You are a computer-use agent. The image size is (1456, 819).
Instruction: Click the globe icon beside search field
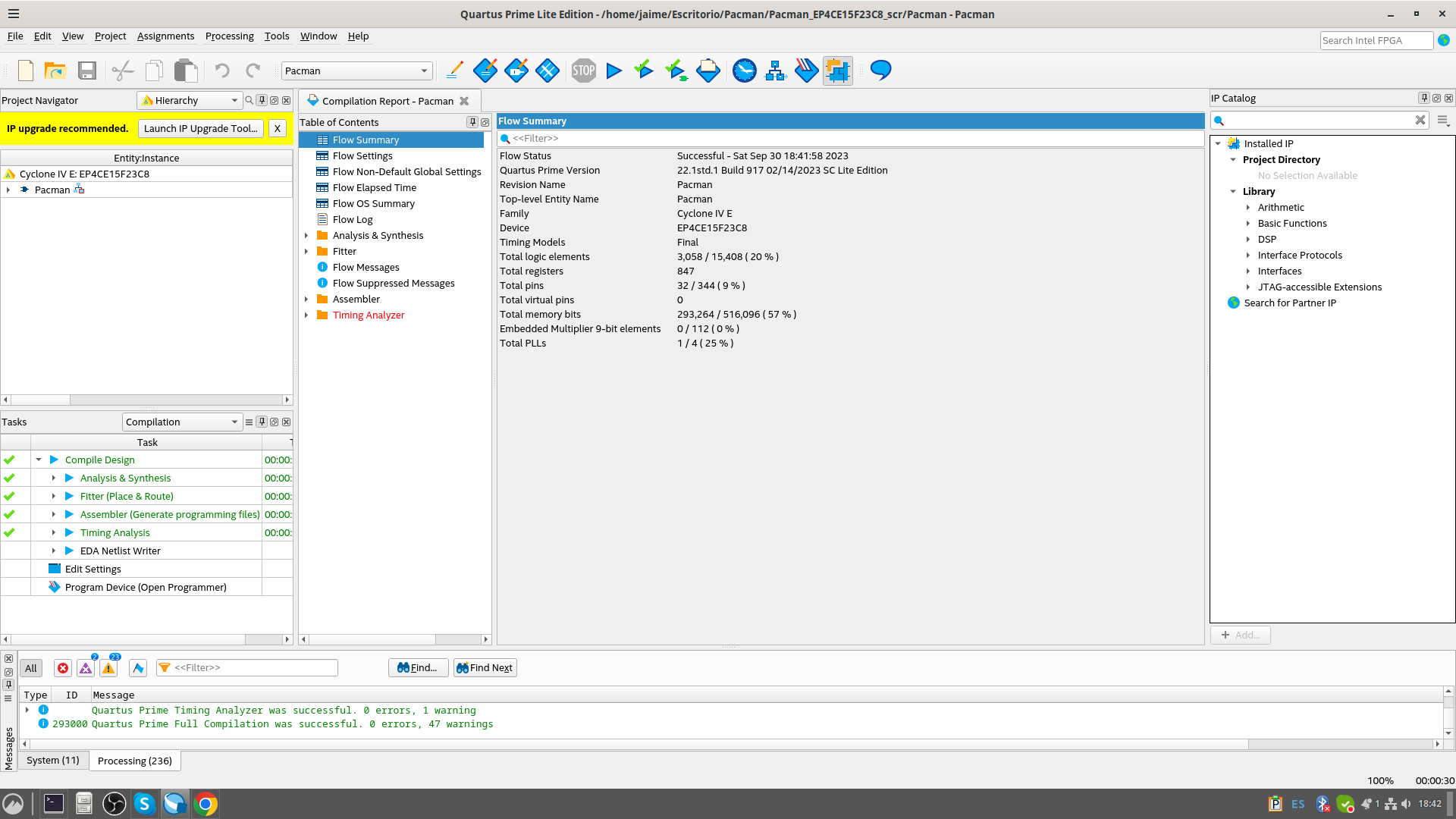point(1444,40)
